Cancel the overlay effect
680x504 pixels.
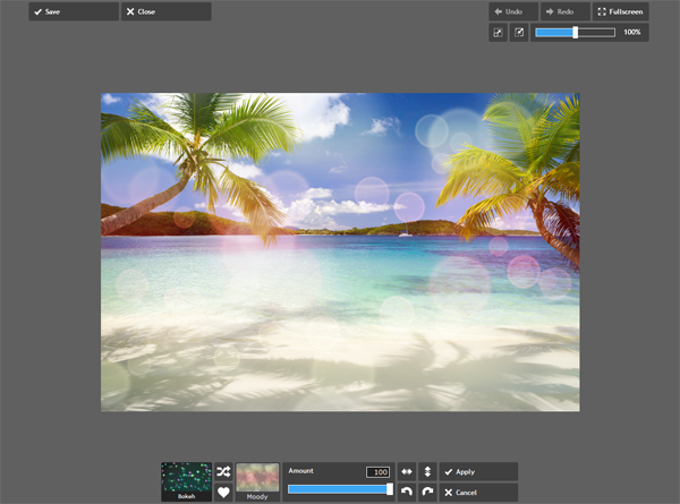[x=478, y=492]
